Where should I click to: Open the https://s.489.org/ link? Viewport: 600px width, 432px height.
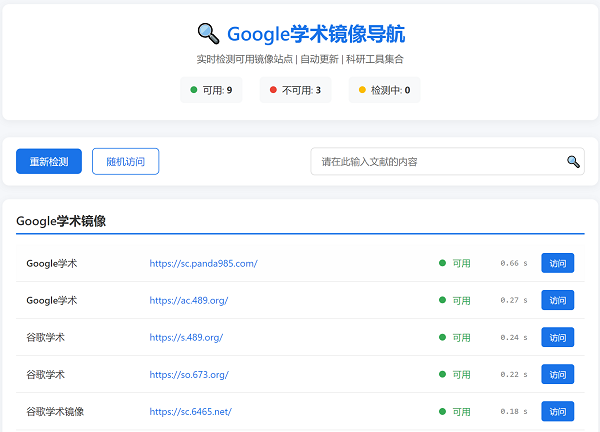tap(186, 337)
